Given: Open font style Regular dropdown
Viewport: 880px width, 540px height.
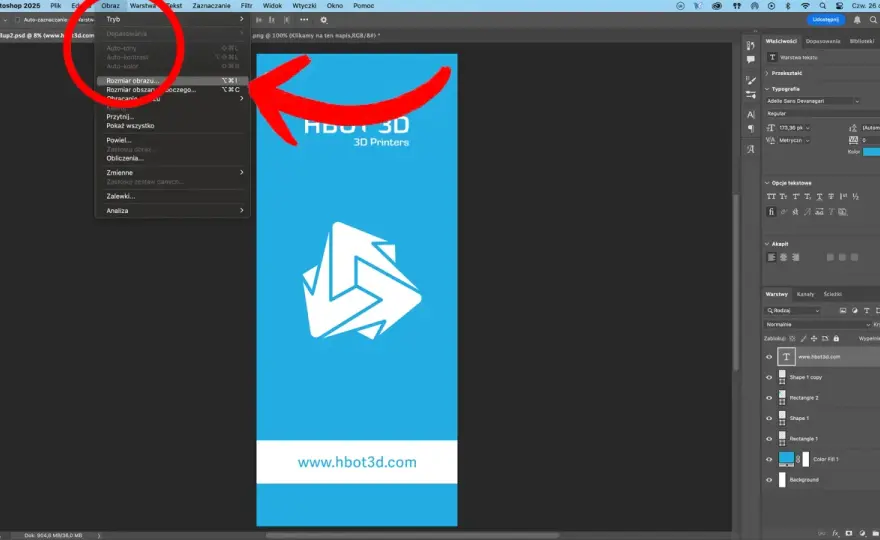Looking at the screenshot, I should click(822, 113).
